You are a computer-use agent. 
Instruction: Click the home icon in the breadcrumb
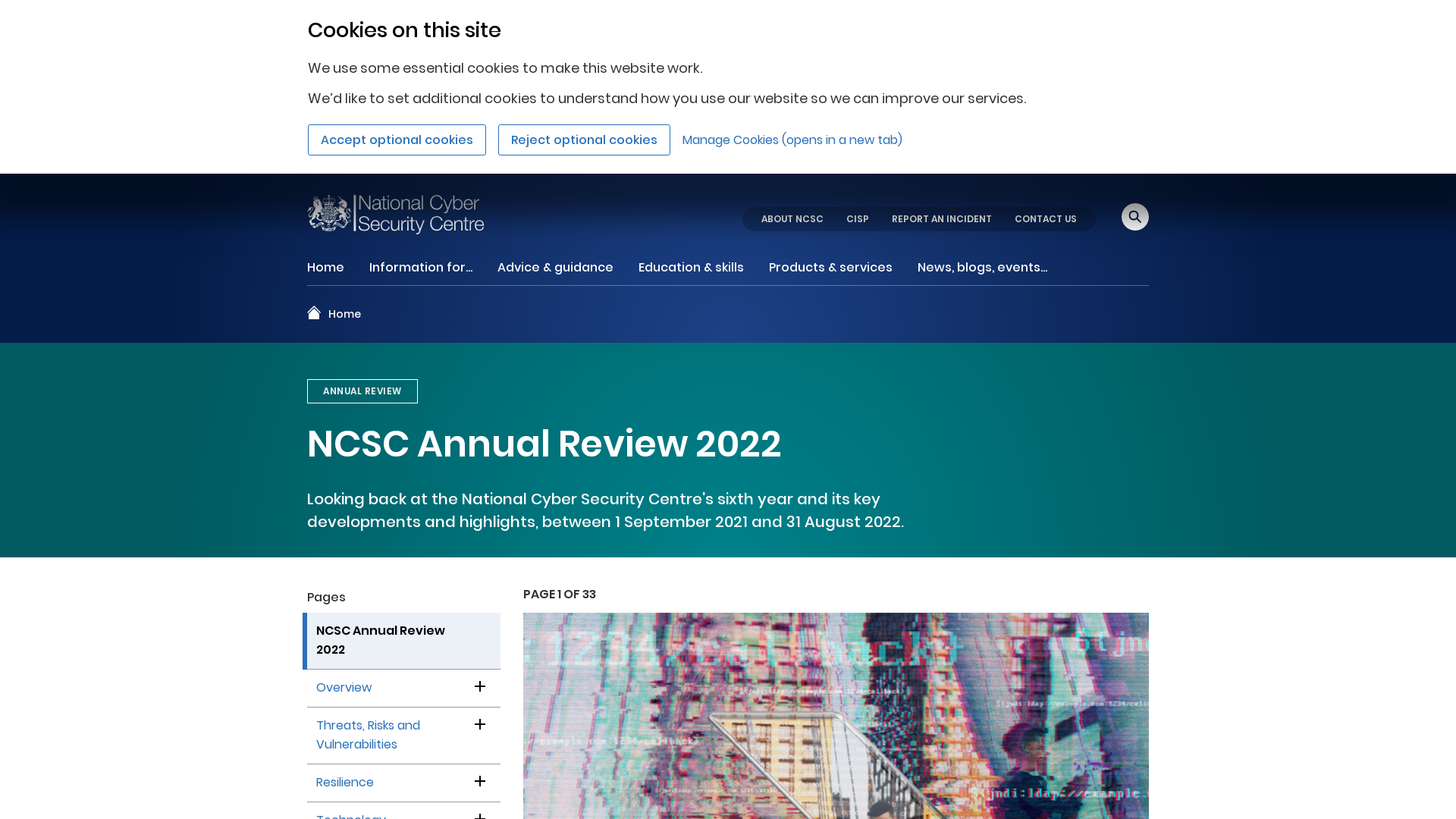click(315, 312)
